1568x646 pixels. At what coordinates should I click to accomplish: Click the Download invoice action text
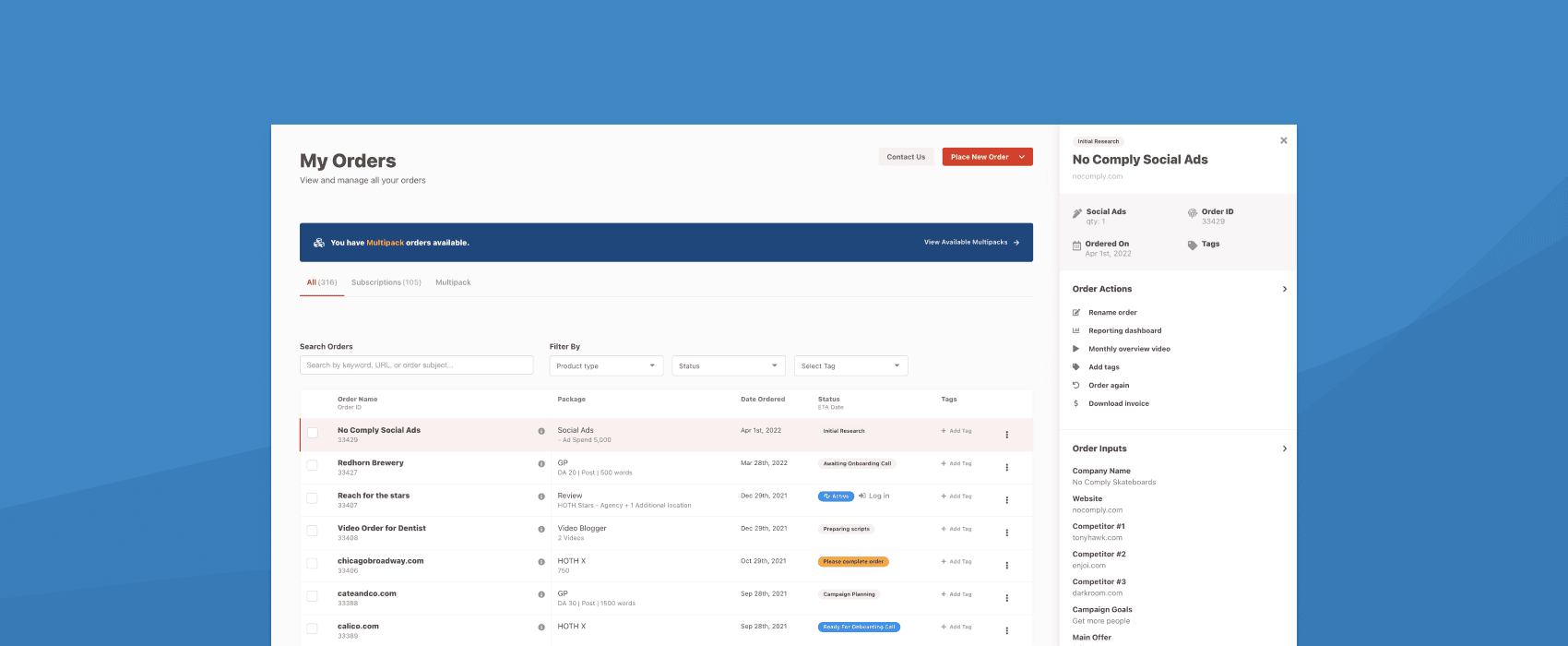click(x=1118, y=403)
